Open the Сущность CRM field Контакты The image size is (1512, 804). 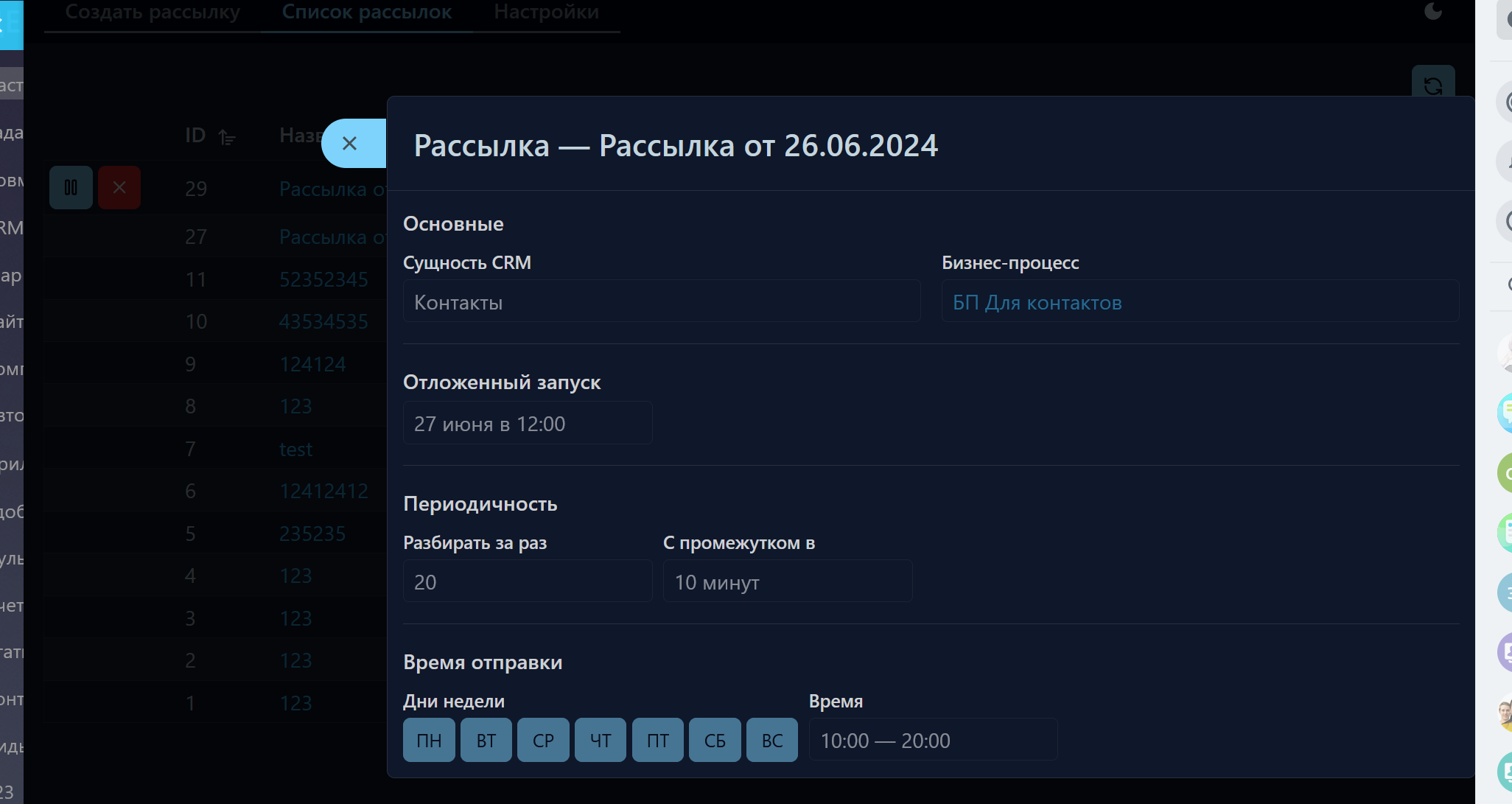point(661,301)
